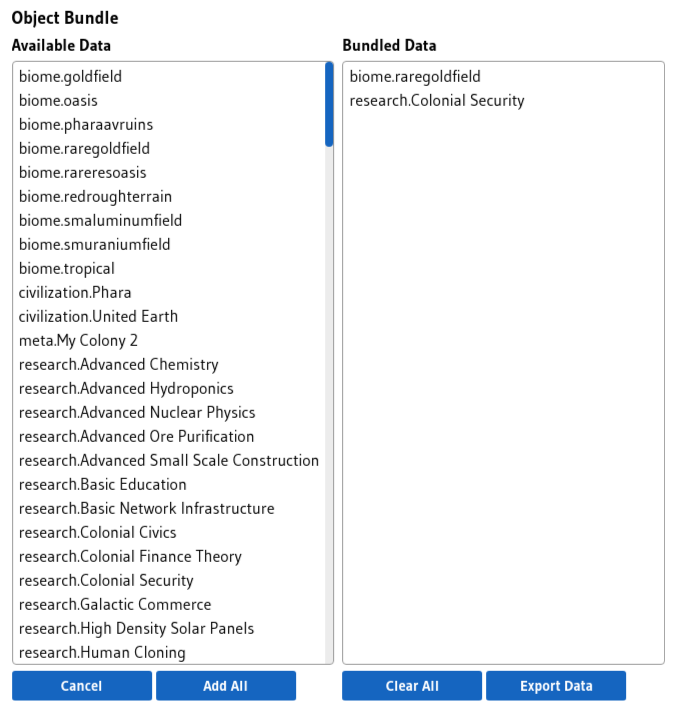697x707 pixels.
Task: Pick research.Galactic Commerce entry
Action: 169,605
